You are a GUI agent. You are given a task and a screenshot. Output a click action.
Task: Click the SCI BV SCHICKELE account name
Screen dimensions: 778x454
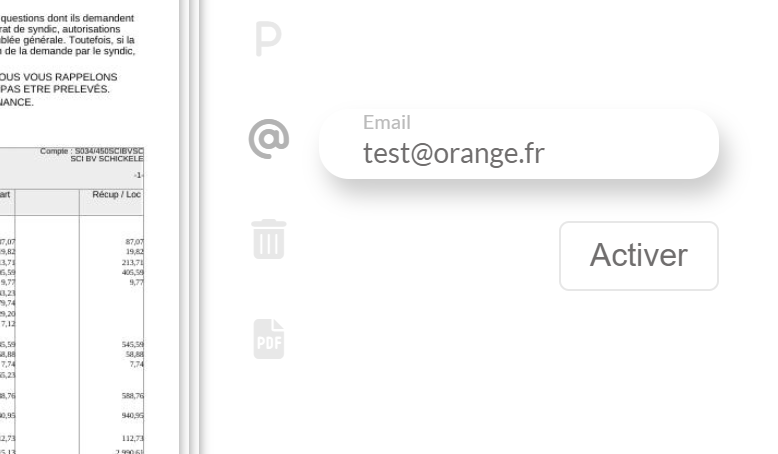(x=107, y=159)
